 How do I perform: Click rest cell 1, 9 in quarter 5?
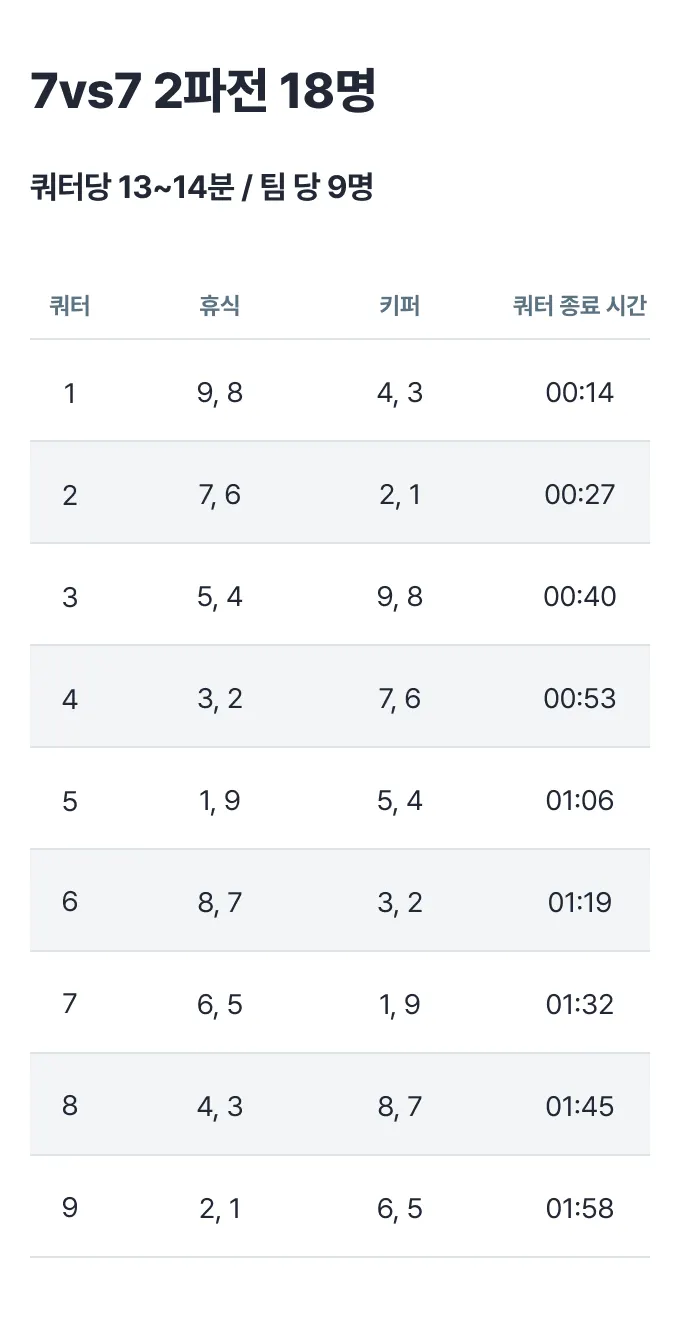coord(220,801)
